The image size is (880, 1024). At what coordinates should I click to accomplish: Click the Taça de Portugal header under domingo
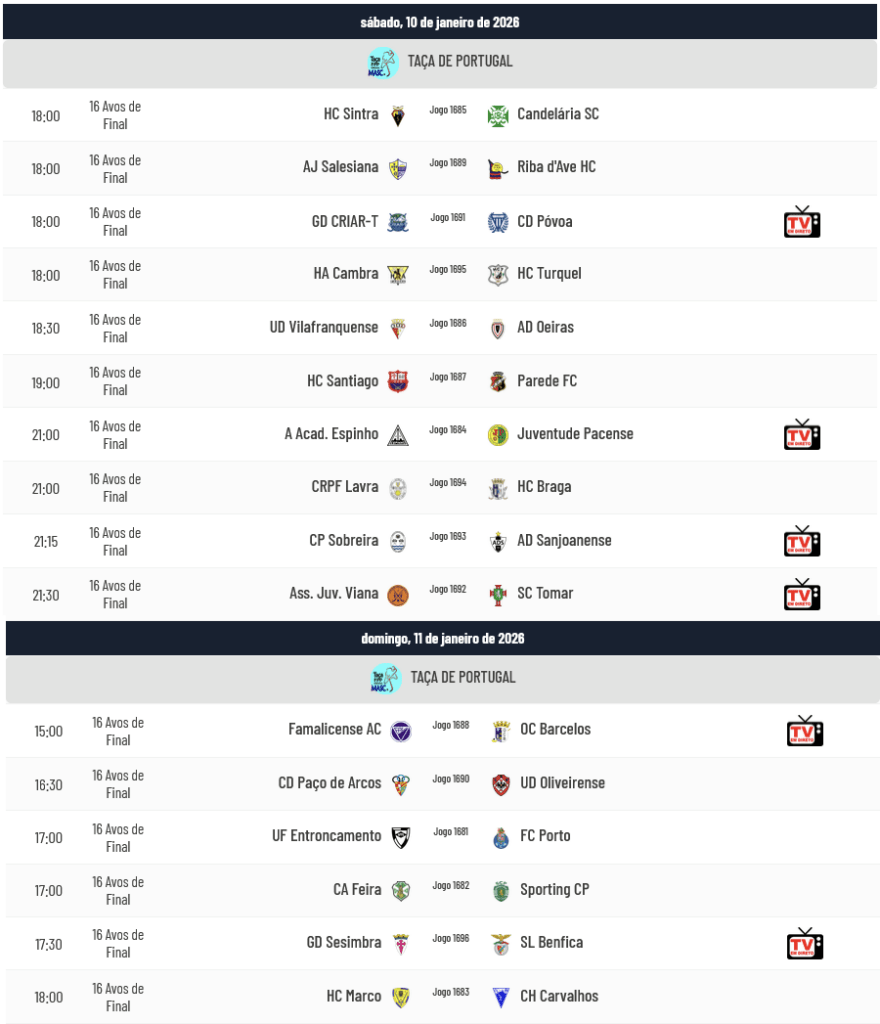[x=461, y=677]
